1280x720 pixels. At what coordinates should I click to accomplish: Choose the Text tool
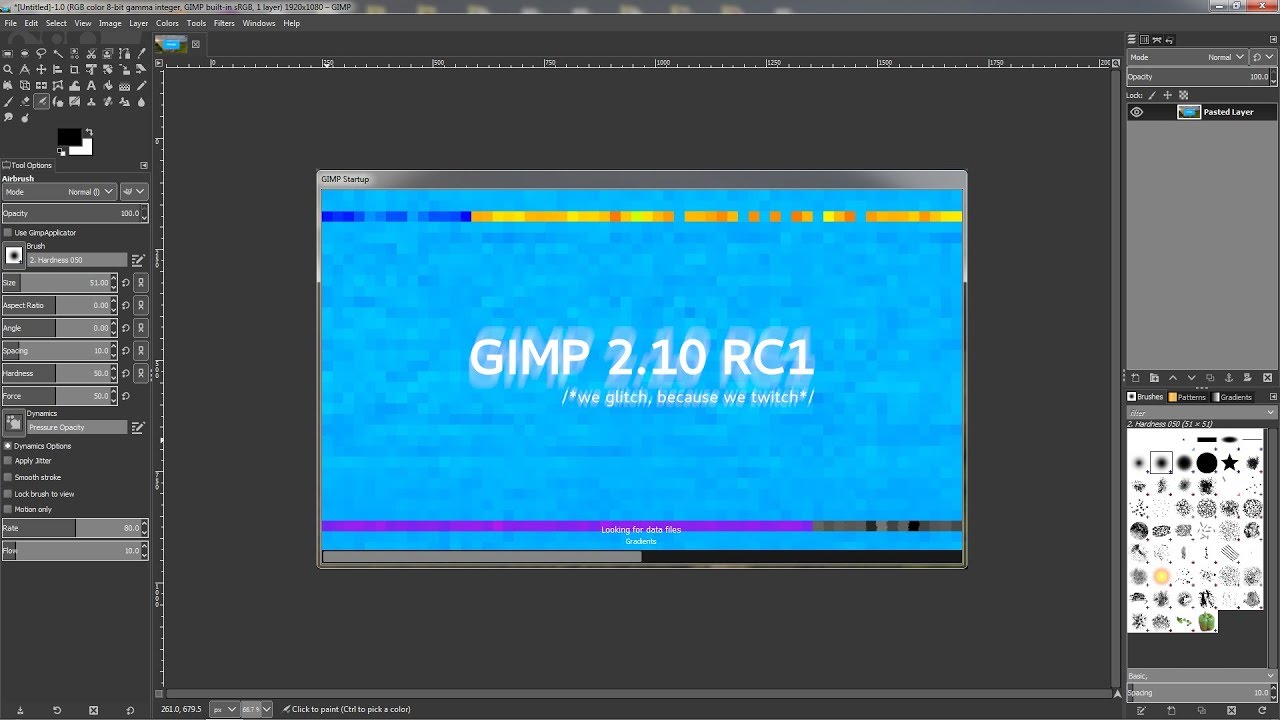[91, 86]
